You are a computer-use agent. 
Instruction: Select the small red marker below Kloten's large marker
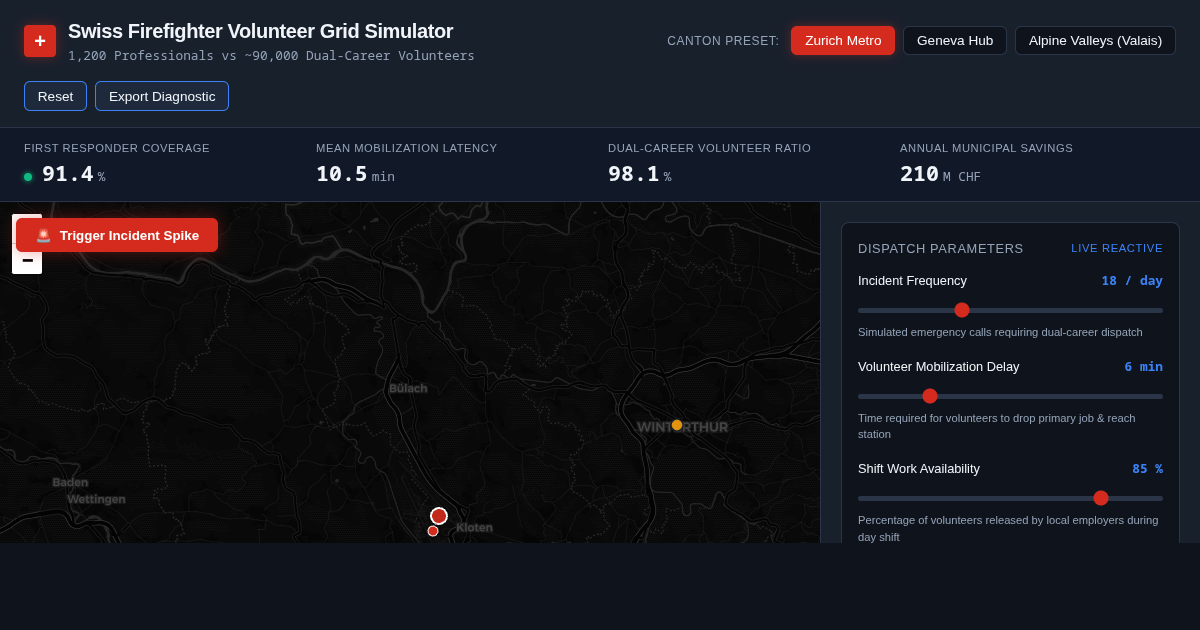pyautogui.click(x=433, y=531)
